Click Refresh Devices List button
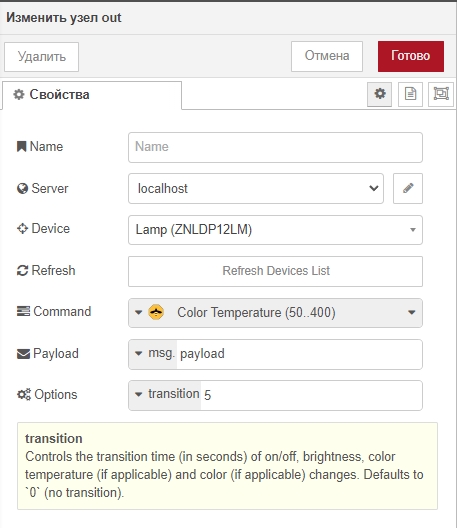The width and height of the screenshot is (457, 528). pos(275,271)
